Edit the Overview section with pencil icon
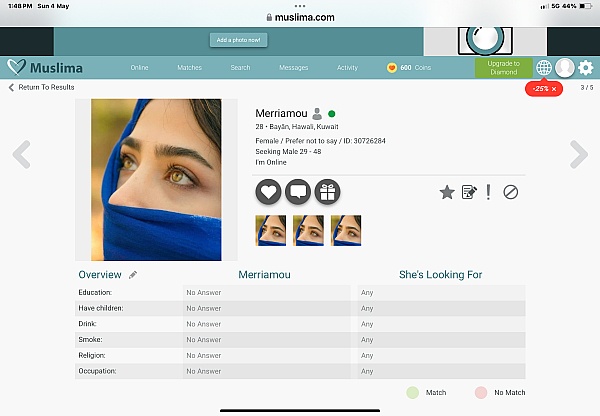This screenshot has height=416, width=600. [133, 275]
